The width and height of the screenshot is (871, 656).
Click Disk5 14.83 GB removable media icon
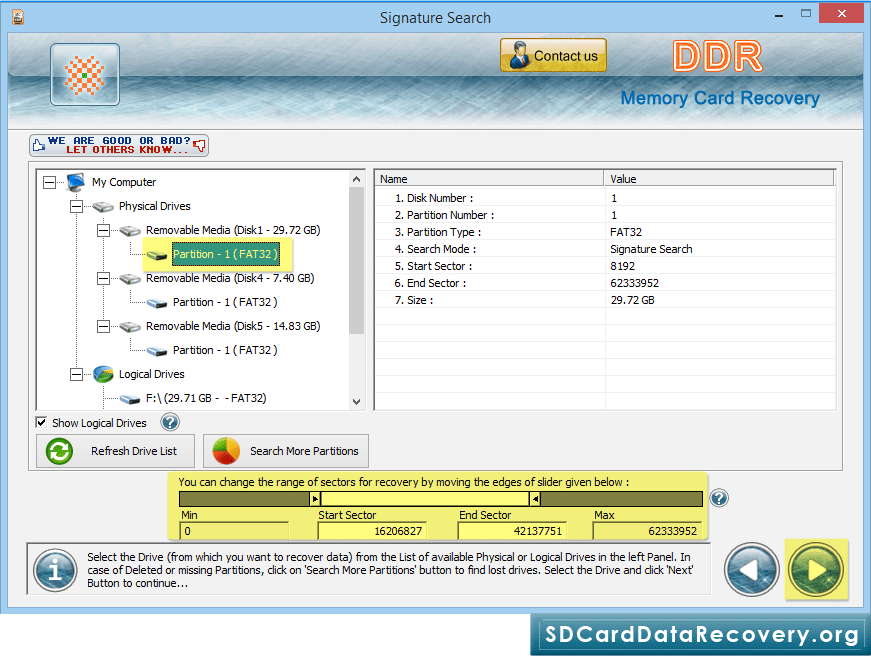click(x=130, y=327)
